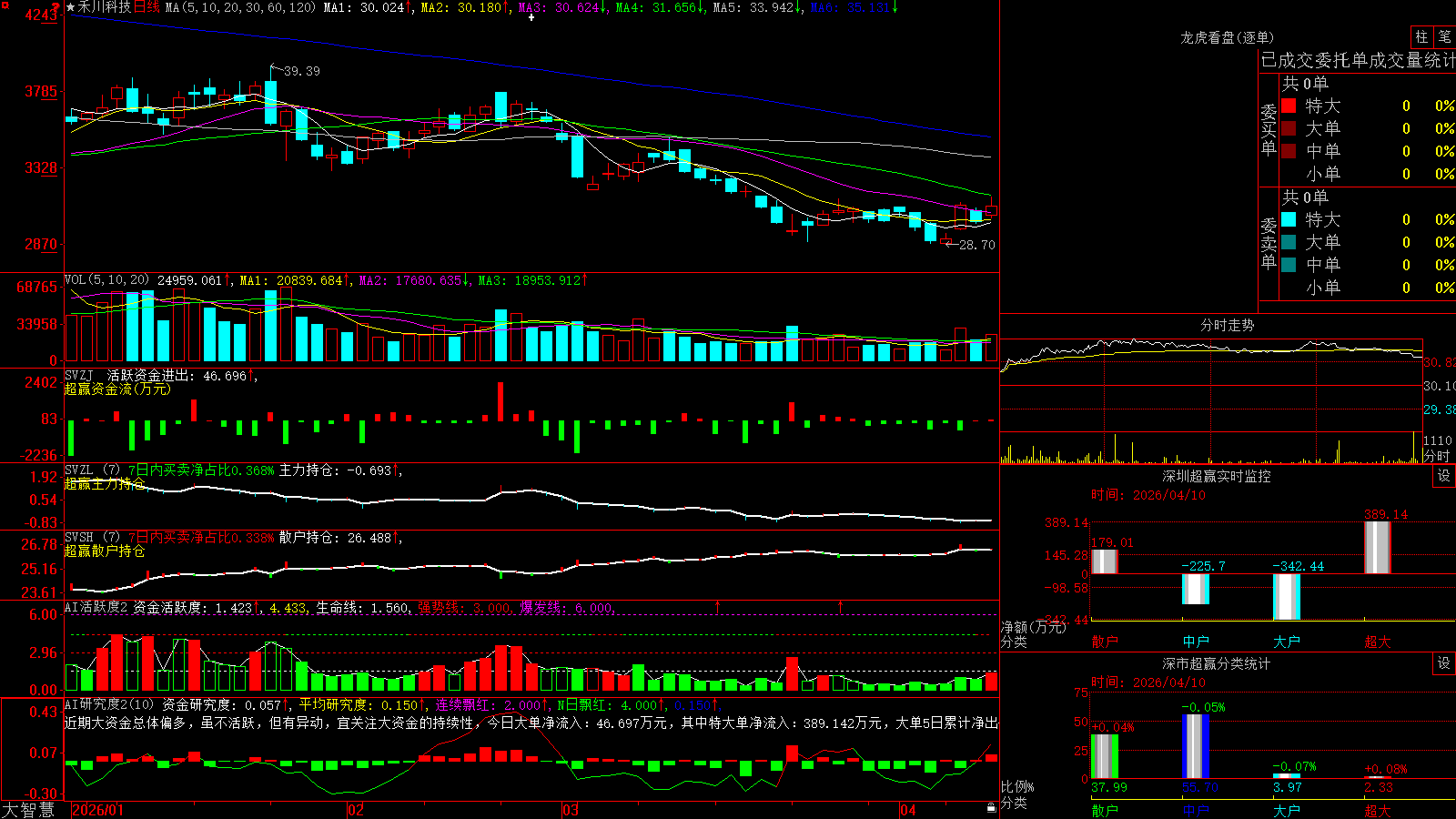Click the lock icon at the date axis end

pyautogui.click(x=991, y=807)
